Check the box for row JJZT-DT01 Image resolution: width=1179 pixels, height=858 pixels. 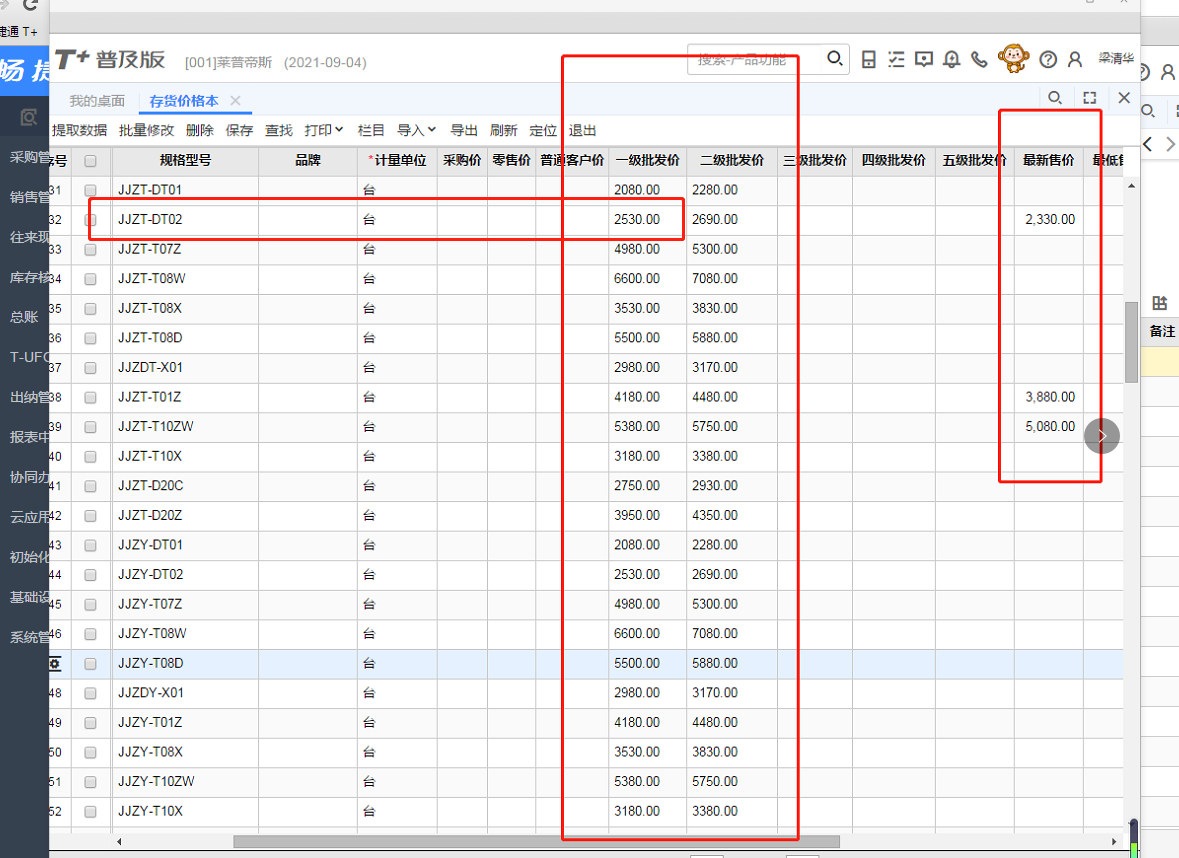coord(90,190)
